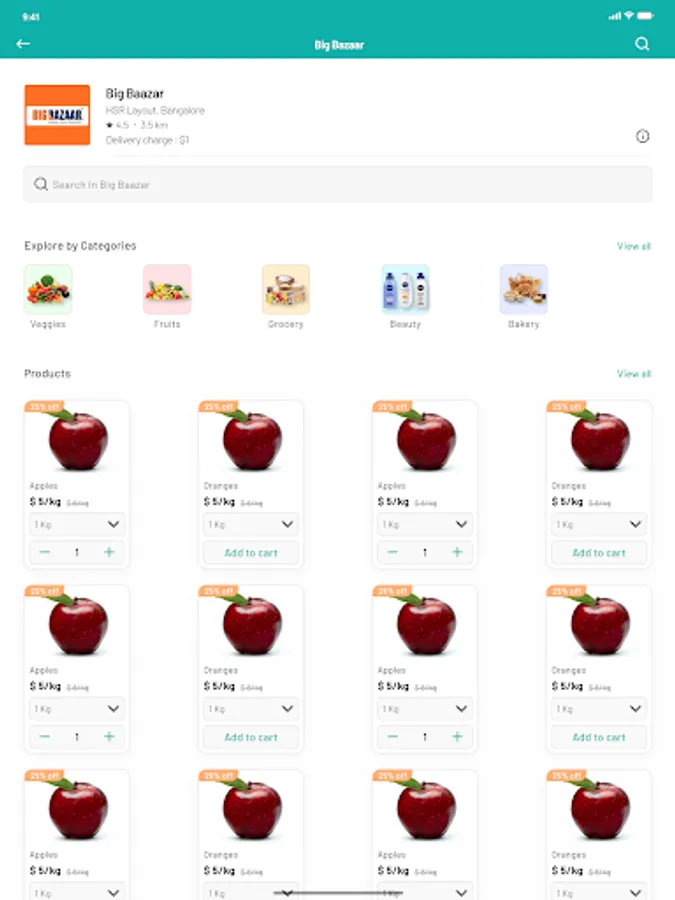
Task: View all categories link
Action: [634, 246]
